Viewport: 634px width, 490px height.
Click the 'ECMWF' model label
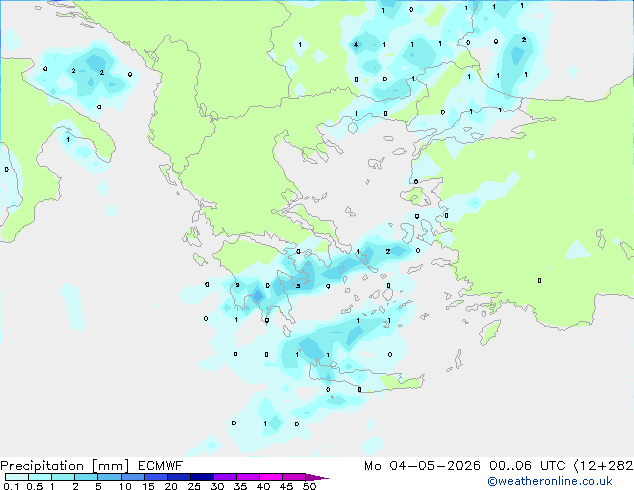[161, 466]
